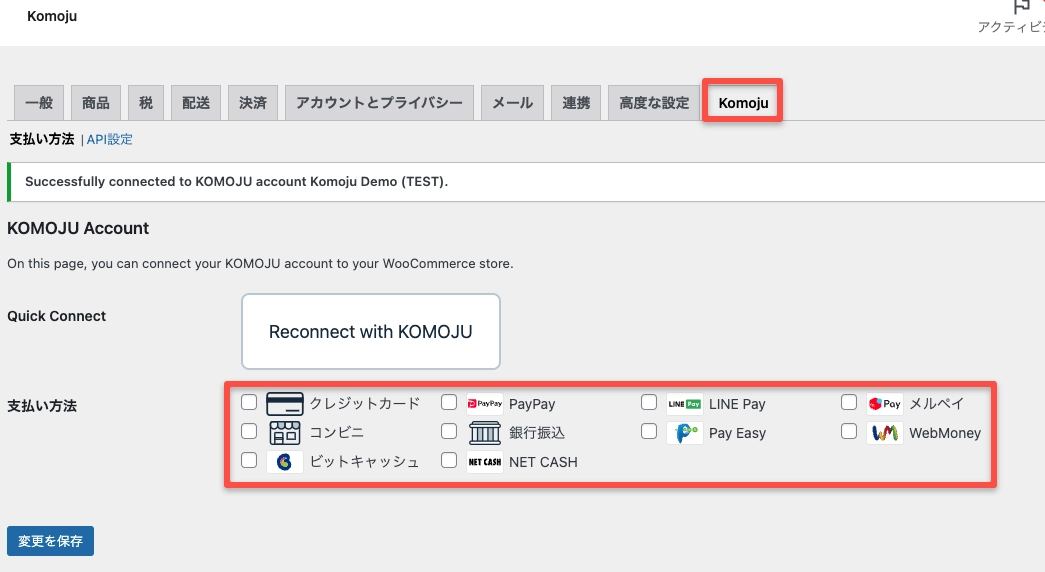
Task: Click the Pay Easy label text
Action: click(737, 433)
